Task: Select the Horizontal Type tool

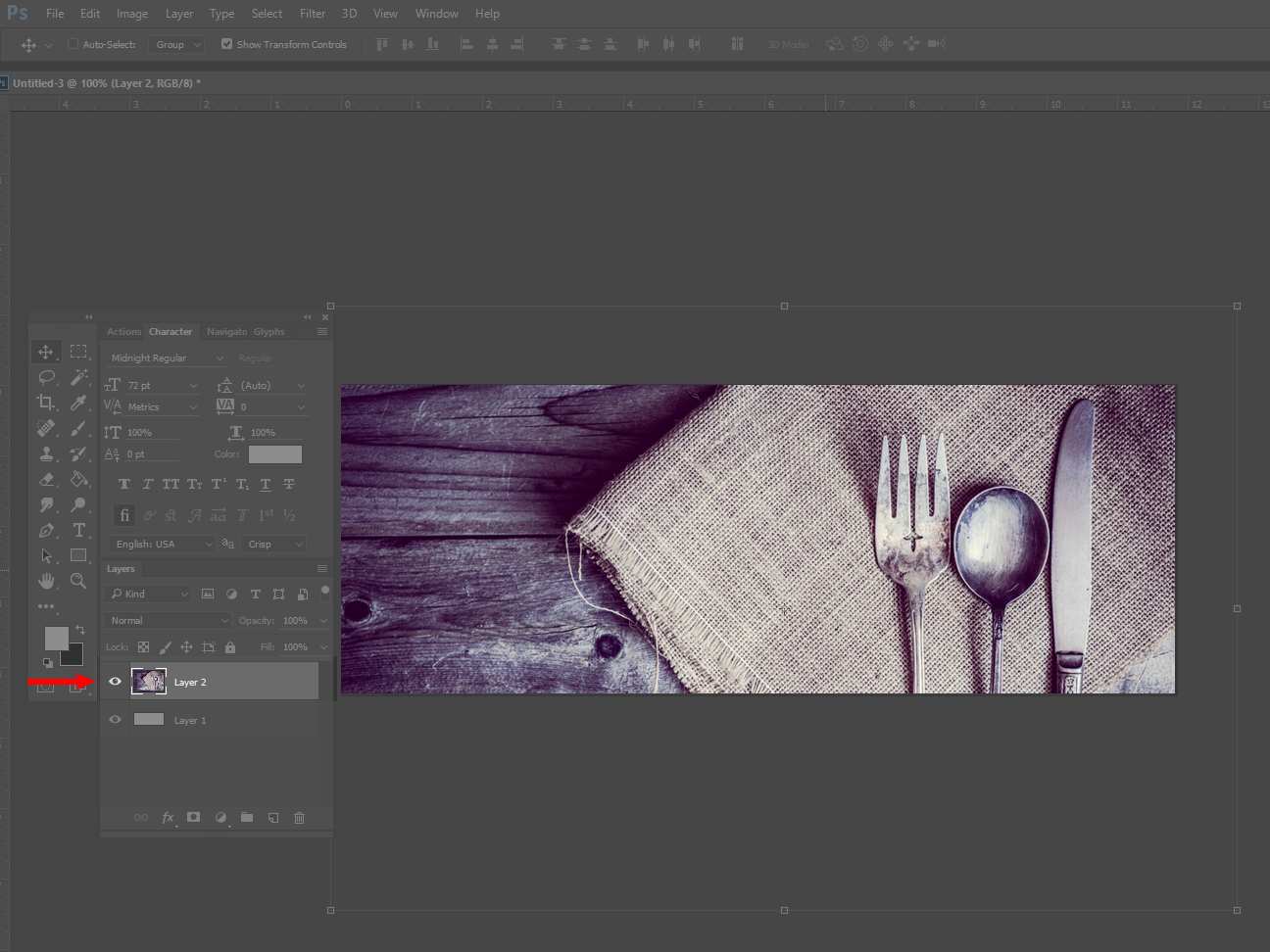Action: coord(78,530)
